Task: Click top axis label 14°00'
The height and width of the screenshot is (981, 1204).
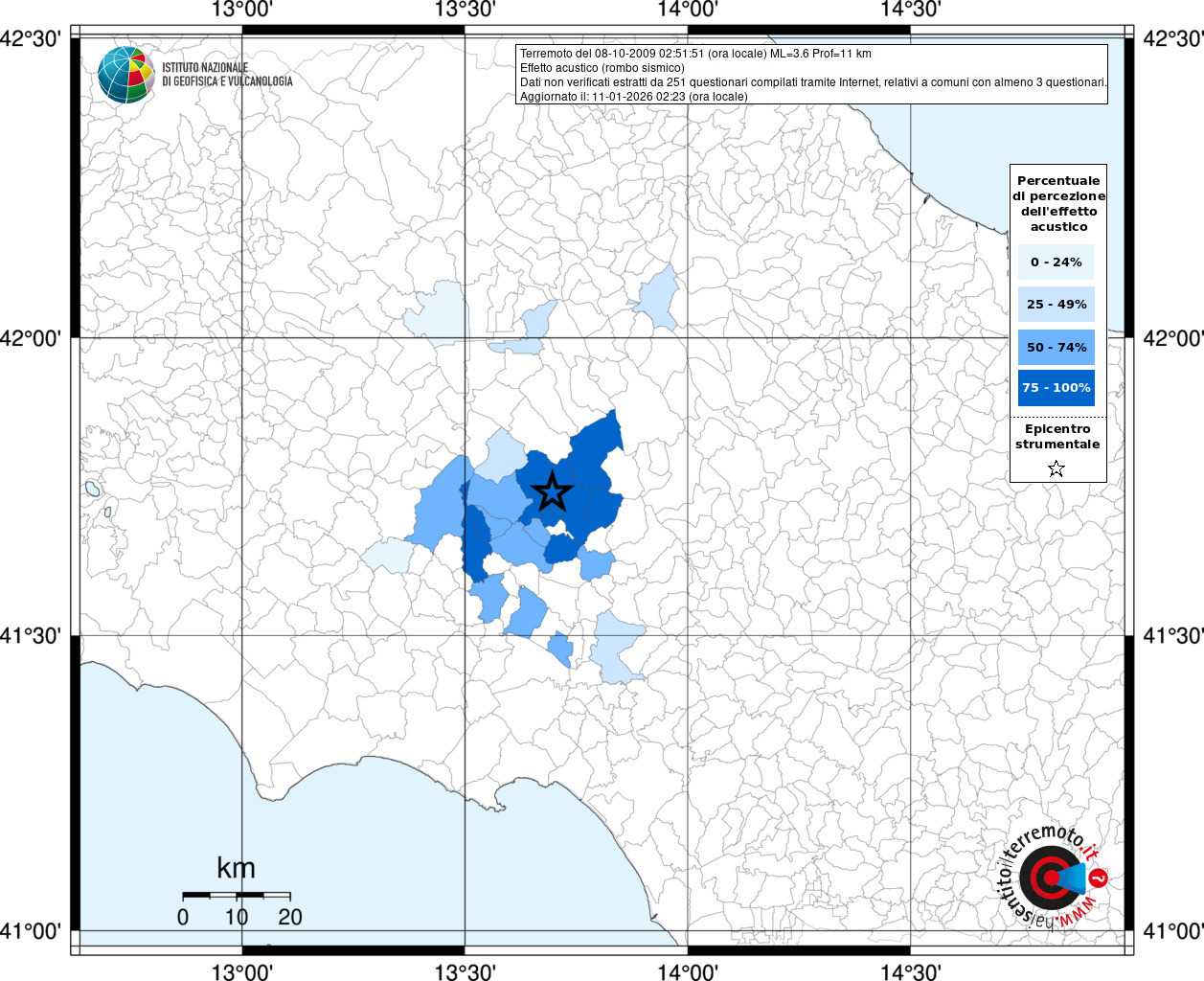Action: tap(688, 10)
